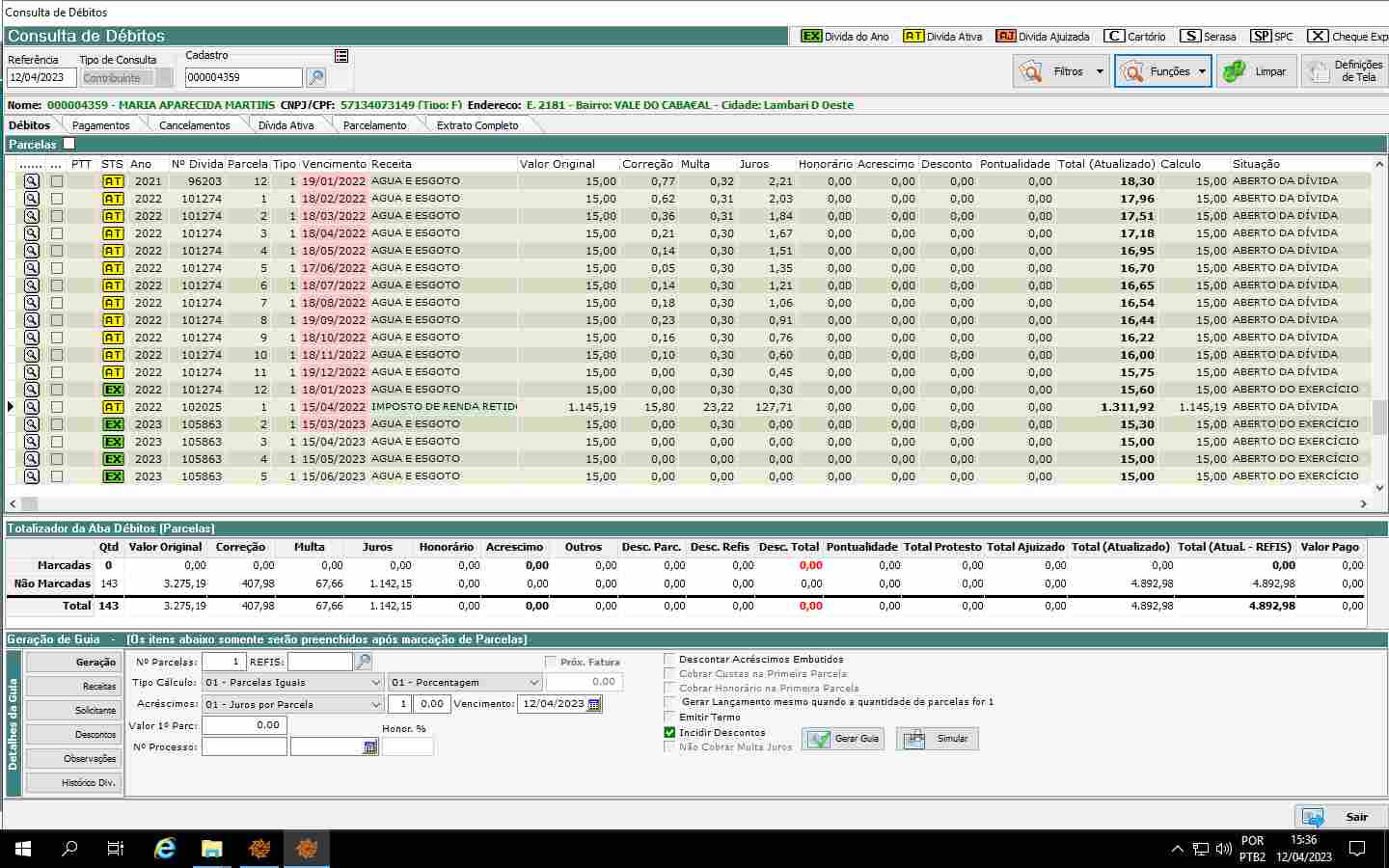
Task: Open Internet Explorer from taskbar
Action: (x=165, y=849)
